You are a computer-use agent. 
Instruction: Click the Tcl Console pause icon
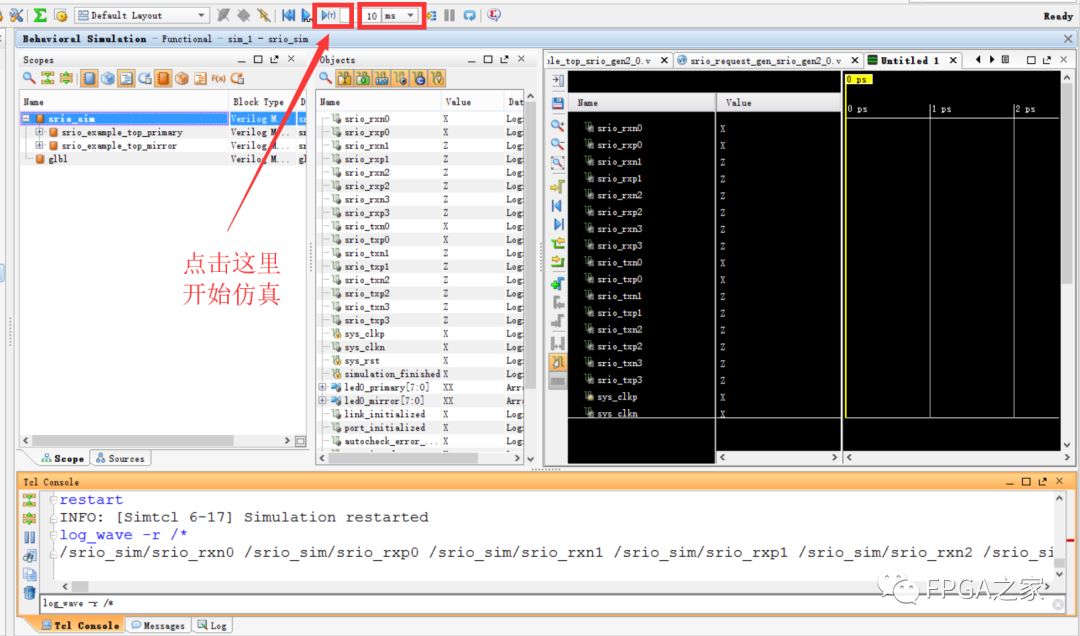[29, 537]
